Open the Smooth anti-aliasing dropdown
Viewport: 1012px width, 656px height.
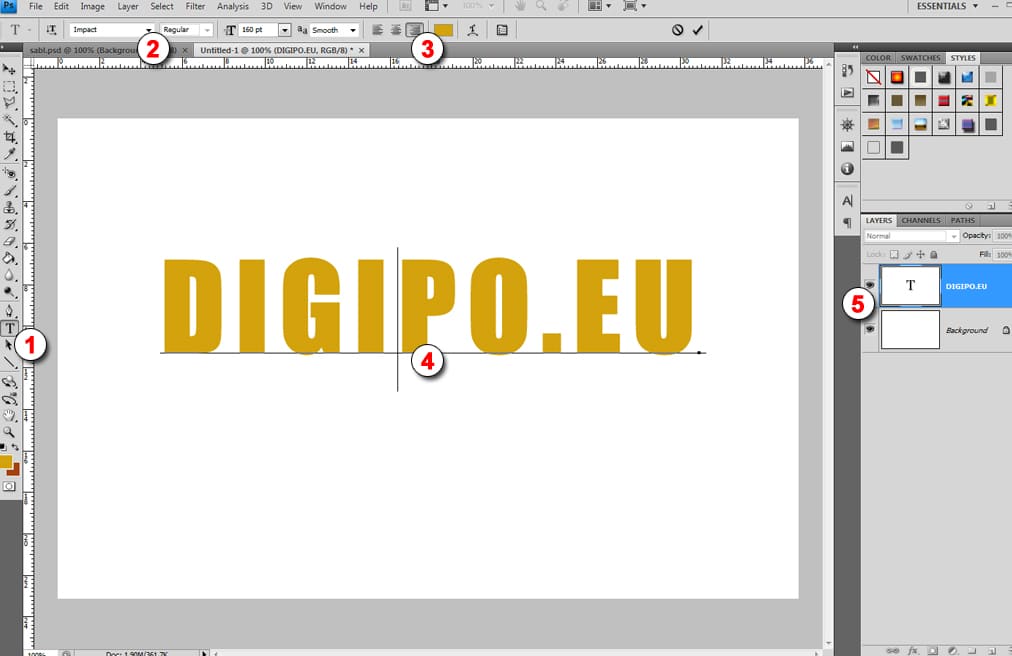point(353,30)
